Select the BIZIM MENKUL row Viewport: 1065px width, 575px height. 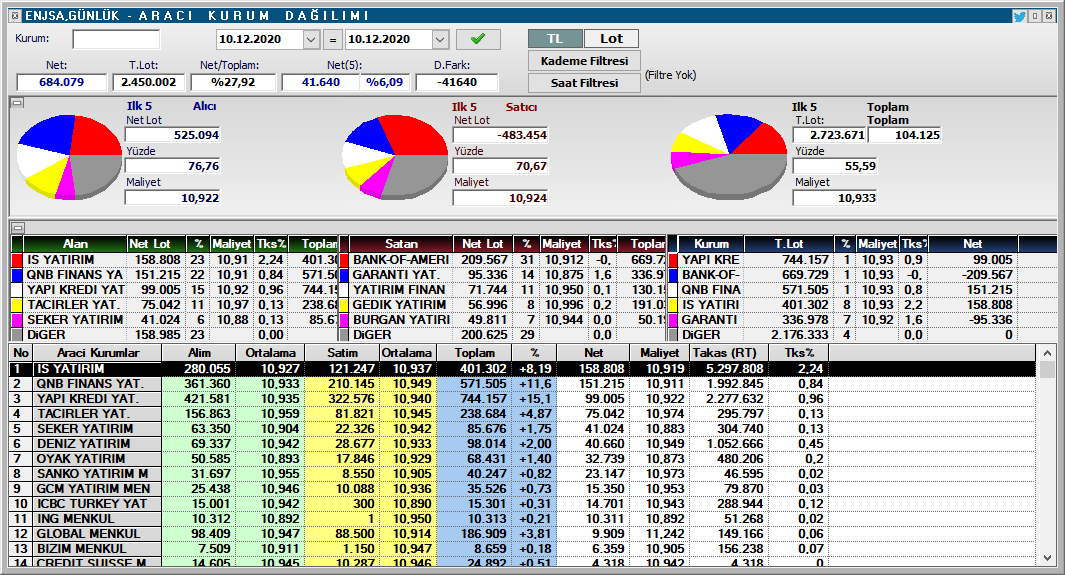click(x=522, y=549)
